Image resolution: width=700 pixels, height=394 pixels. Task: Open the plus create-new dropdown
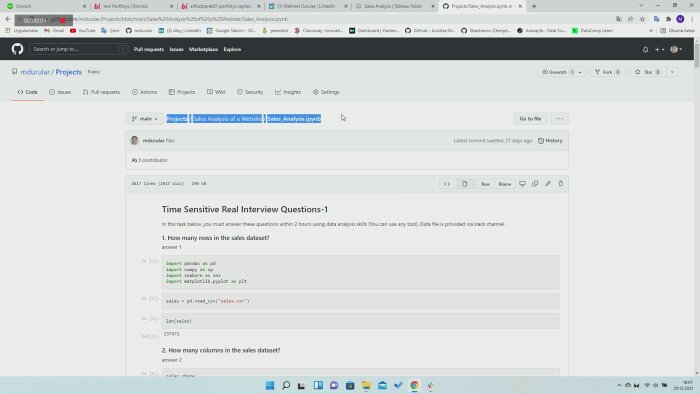tap(659, 50)
